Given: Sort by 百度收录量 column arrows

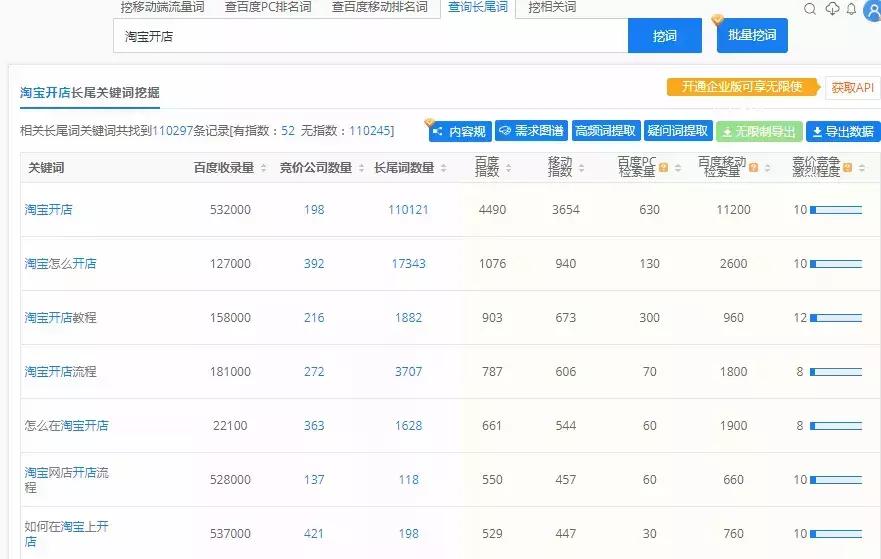Looking at the screenshot, I should (263, 167).
